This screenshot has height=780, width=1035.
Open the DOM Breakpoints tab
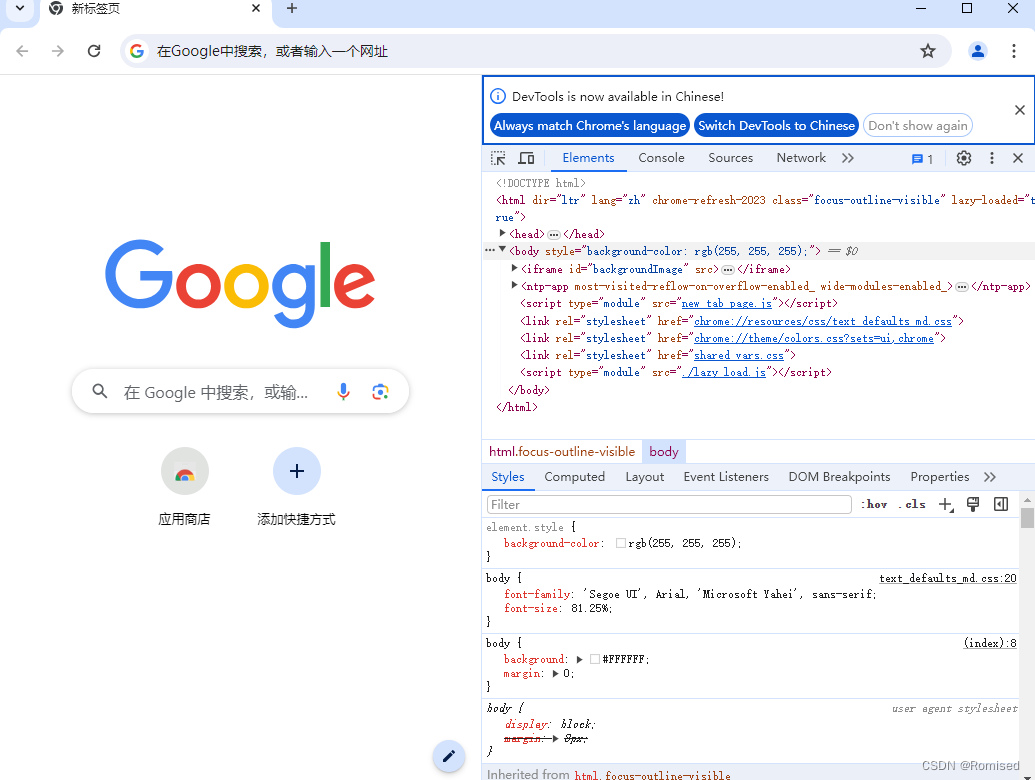[839, 476]
